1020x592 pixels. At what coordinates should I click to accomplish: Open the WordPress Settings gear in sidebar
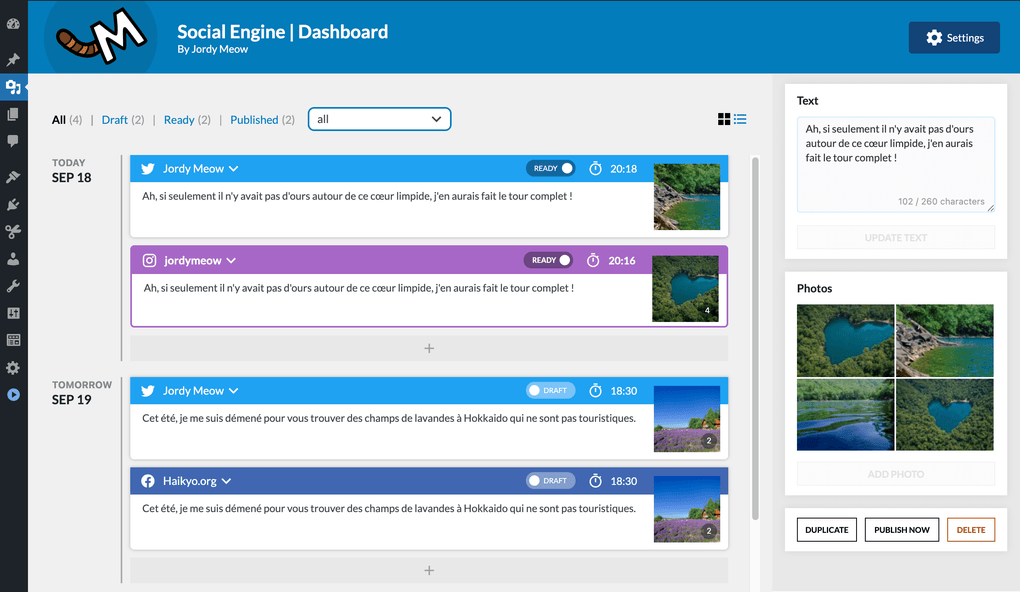13,367
